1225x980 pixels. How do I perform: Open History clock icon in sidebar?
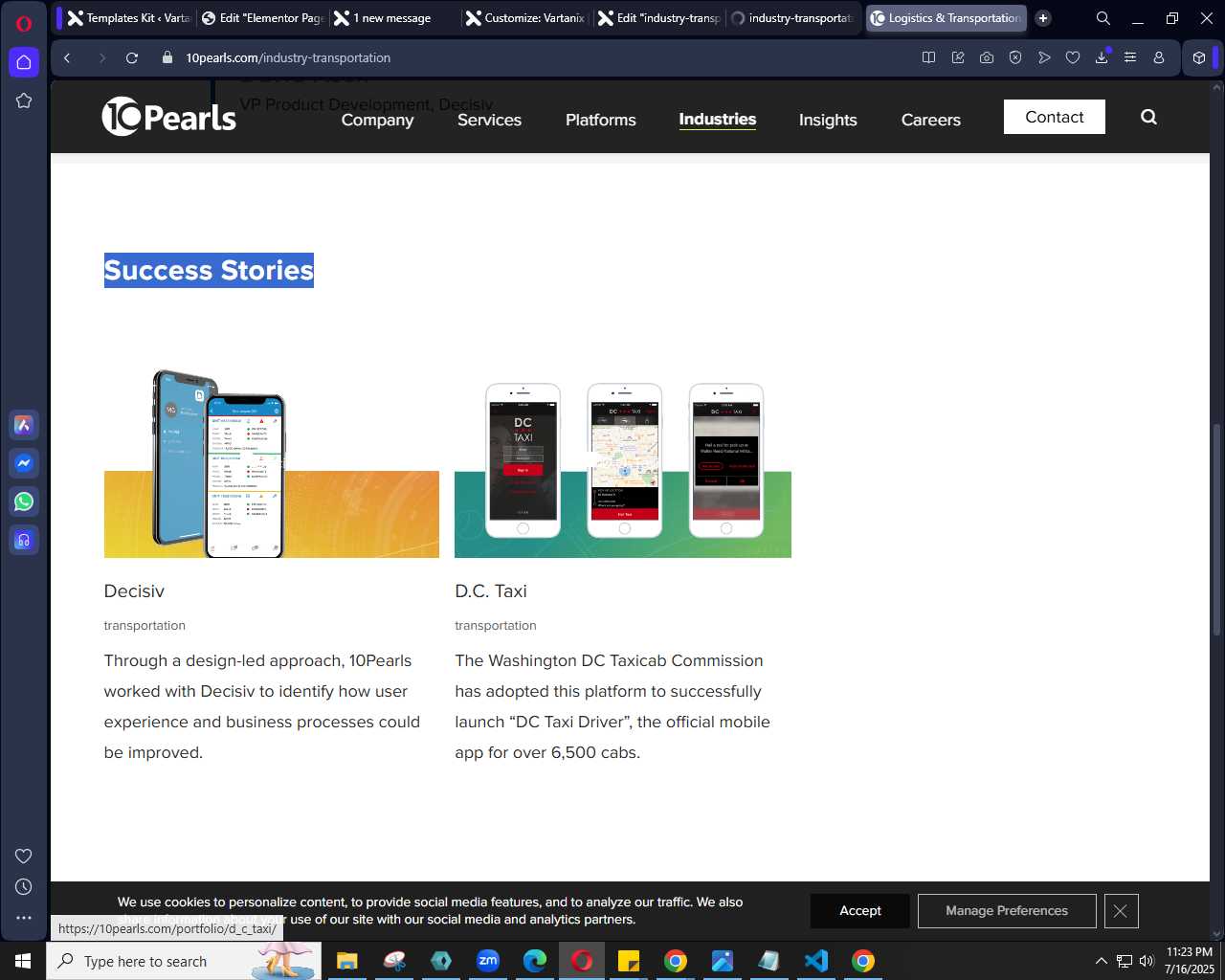(x=24, y=887)
